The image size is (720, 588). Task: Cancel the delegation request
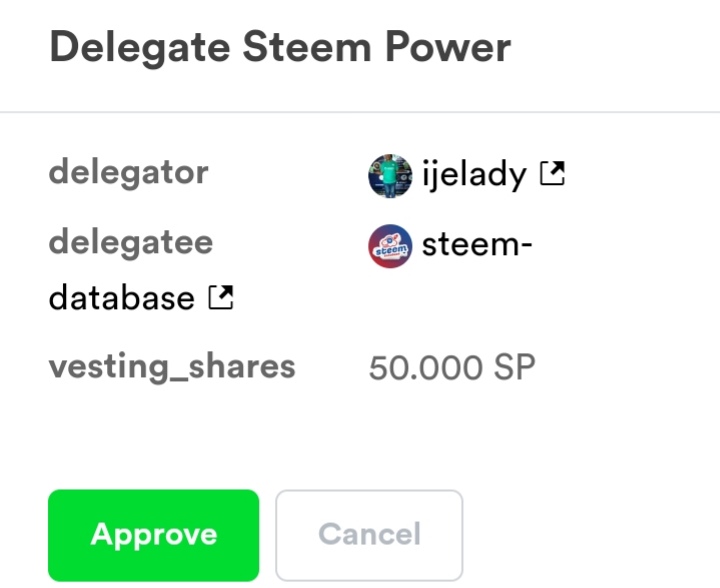[x=369, y=534]
